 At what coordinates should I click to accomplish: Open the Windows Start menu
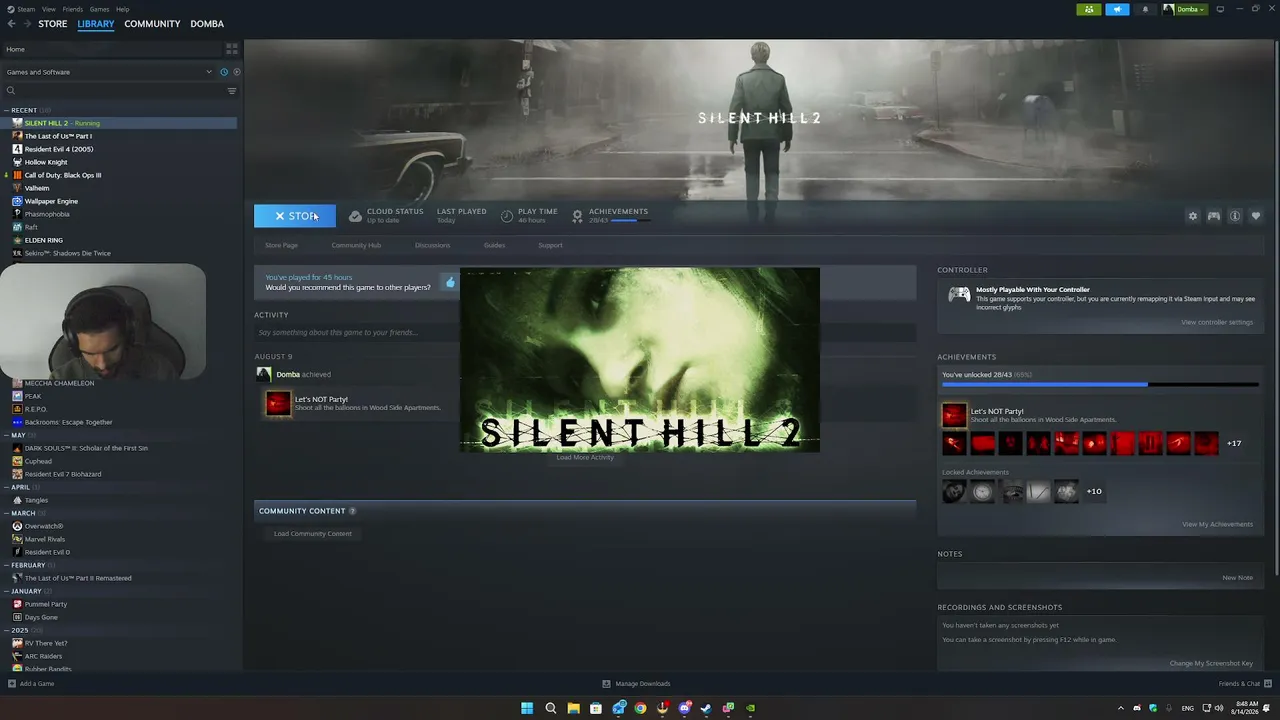[x=527, y=708]
